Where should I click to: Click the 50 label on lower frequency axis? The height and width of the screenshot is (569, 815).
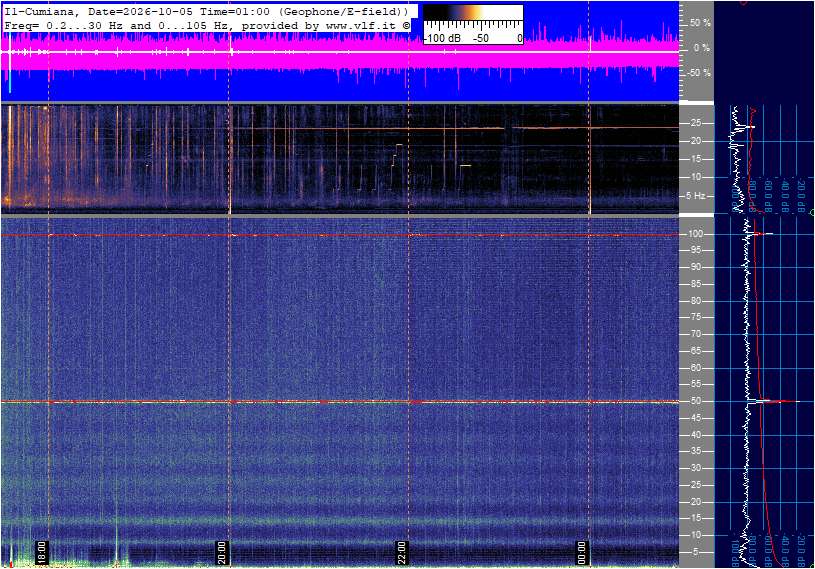click(695, 401)
